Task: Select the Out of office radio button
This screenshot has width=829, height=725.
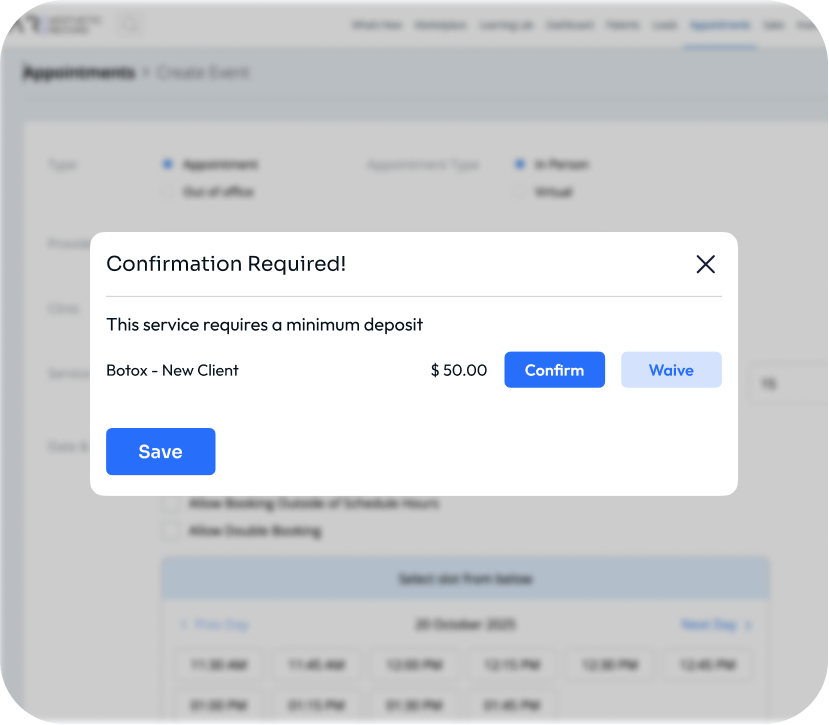Action: click(167, 191)
